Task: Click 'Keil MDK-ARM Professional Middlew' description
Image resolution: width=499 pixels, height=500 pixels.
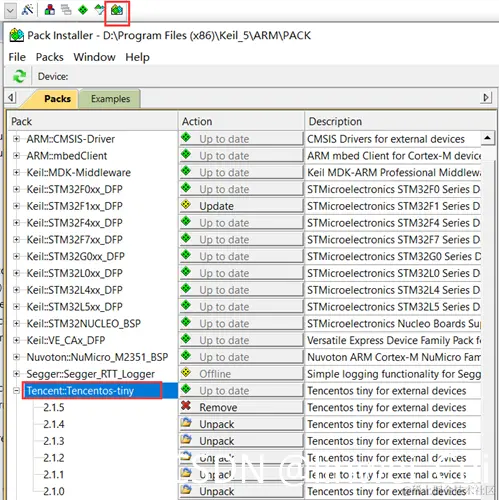Action: [394, 172]
